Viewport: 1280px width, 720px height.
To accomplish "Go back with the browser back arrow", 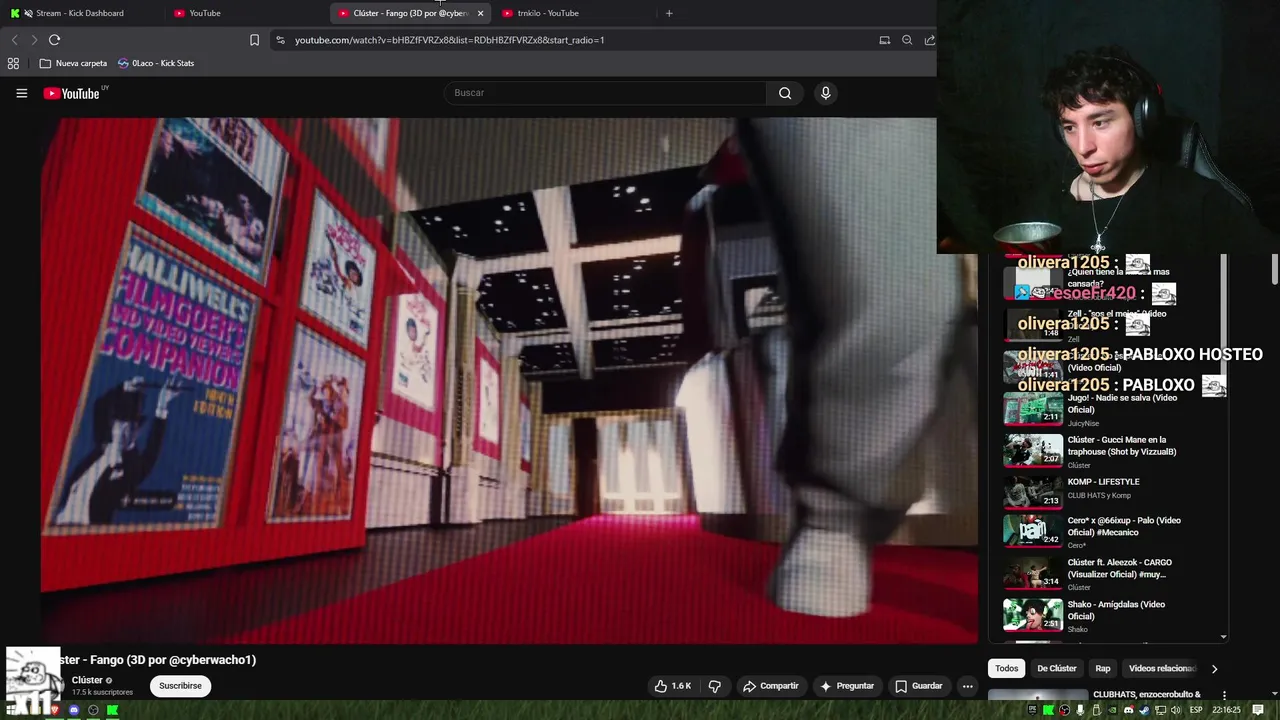I will click(14, 40).
